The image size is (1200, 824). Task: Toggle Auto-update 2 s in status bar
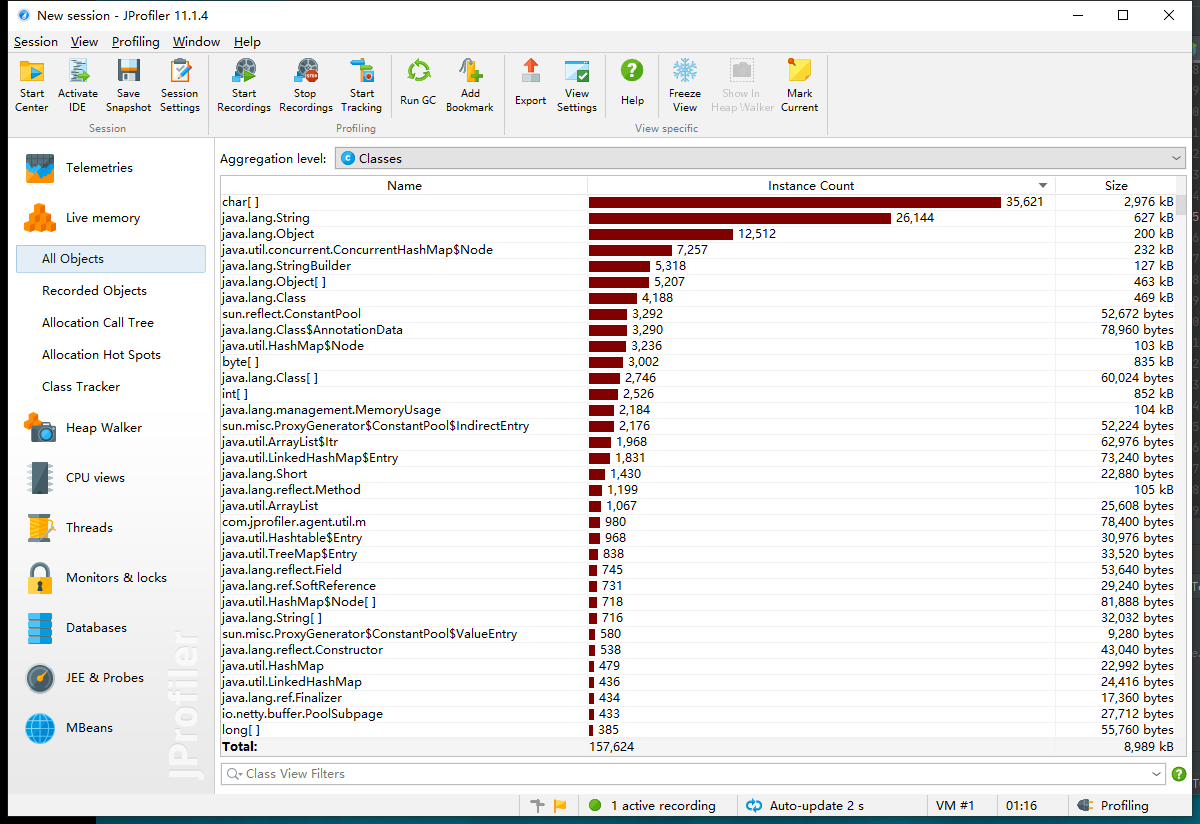pyautogui.click(x=806, y=806)
